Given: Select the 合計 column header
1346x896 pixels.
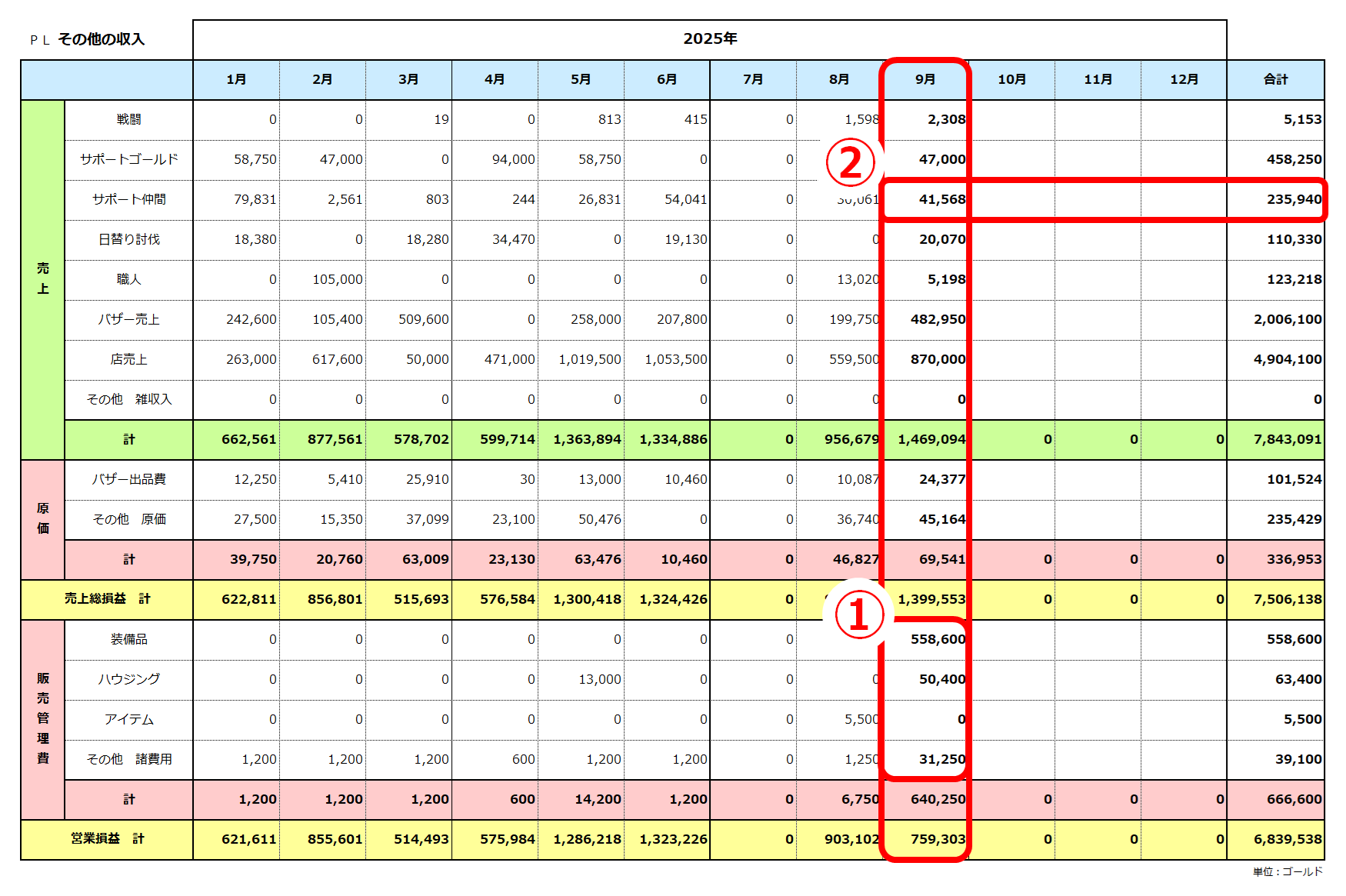Looking at the screenshot, I should [1275, 79].
